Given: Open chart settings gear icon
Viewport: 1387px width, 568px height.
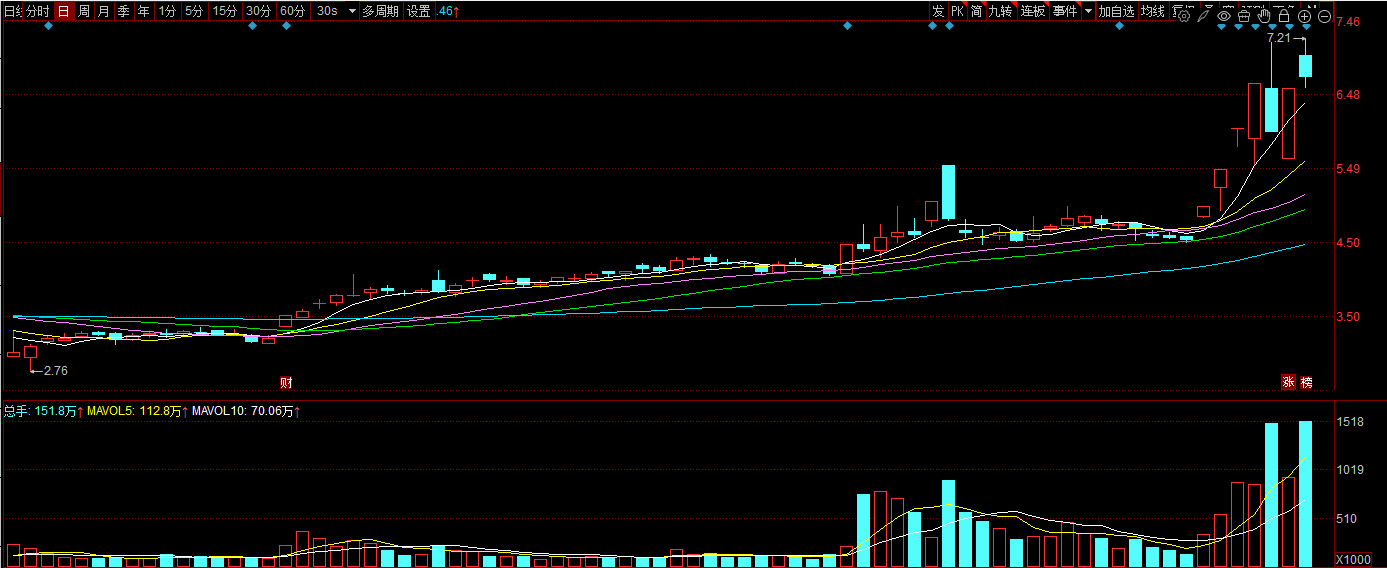Looking at the screenshot, I should pos(1184,16).
